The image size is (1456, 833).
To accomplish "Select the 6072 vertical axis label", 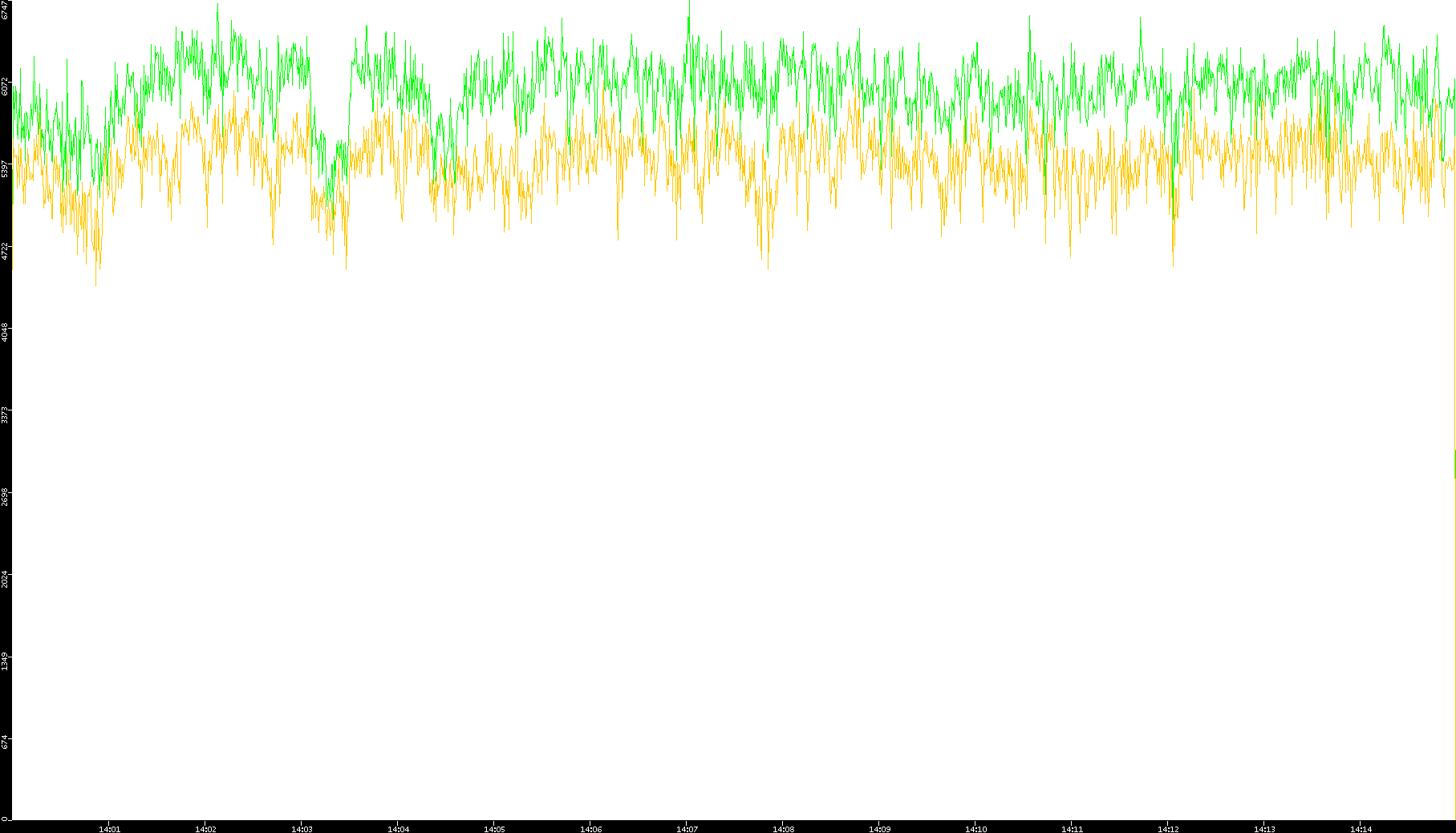I will click(6, 86).
